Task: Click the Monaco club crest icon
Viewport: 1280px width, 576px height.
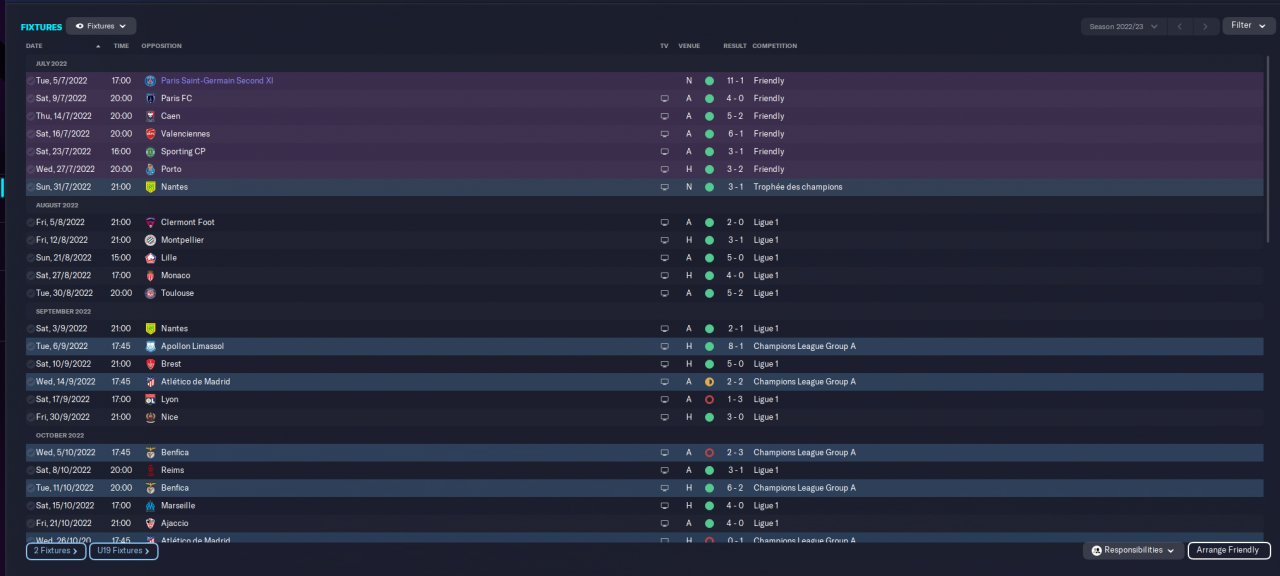Action: pos(150,275)
